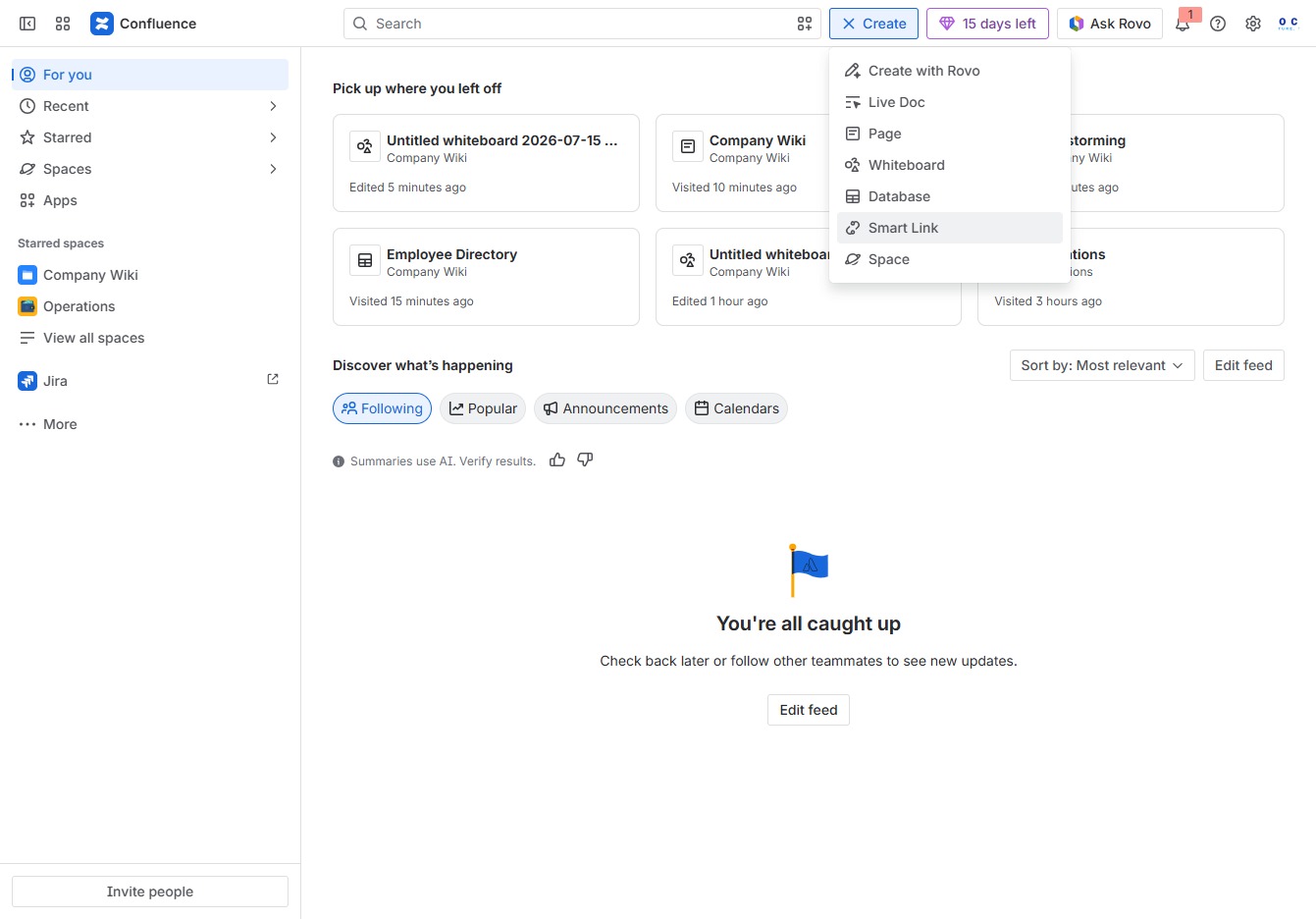Click the Spaces planet icon in sidebar
1316x919 pixels.
27,169
